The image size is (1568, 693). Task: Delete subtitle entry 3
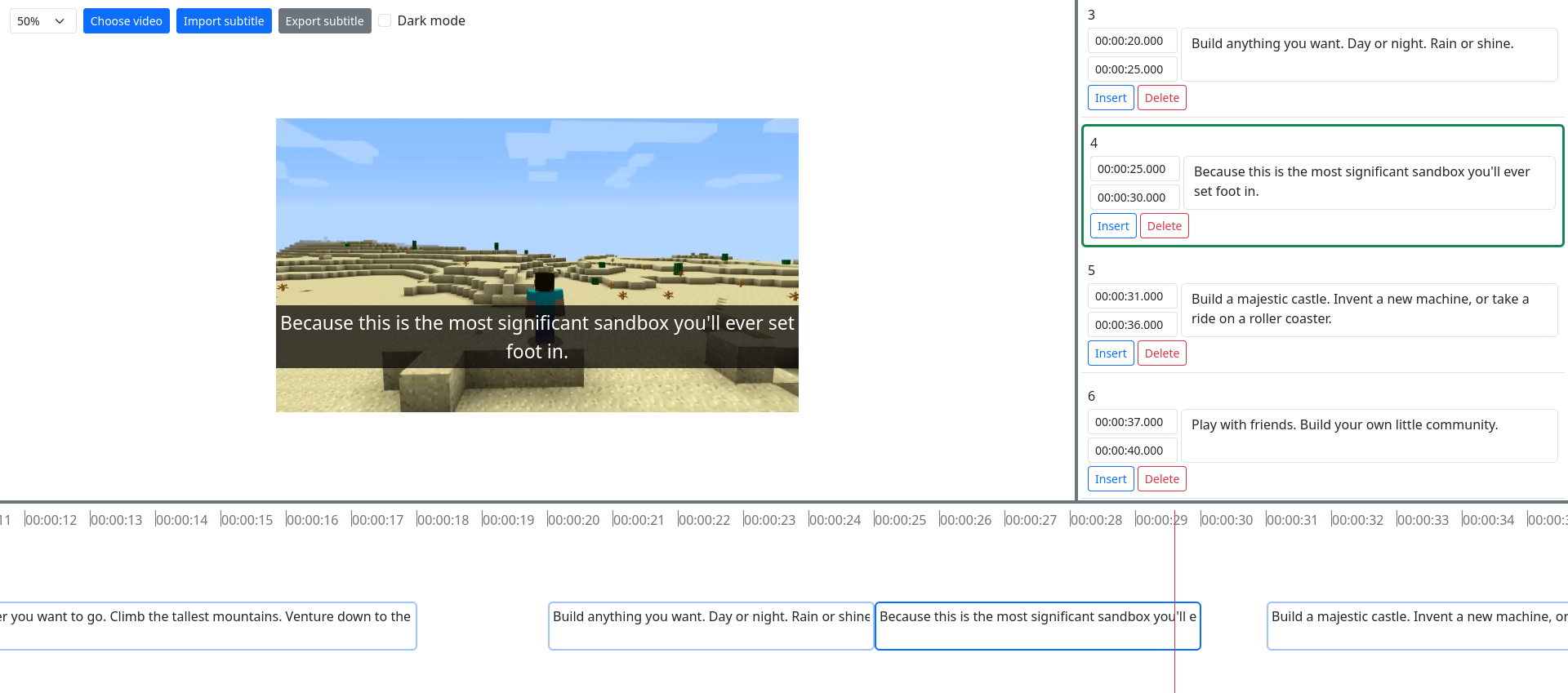[x=1162, y=98]
